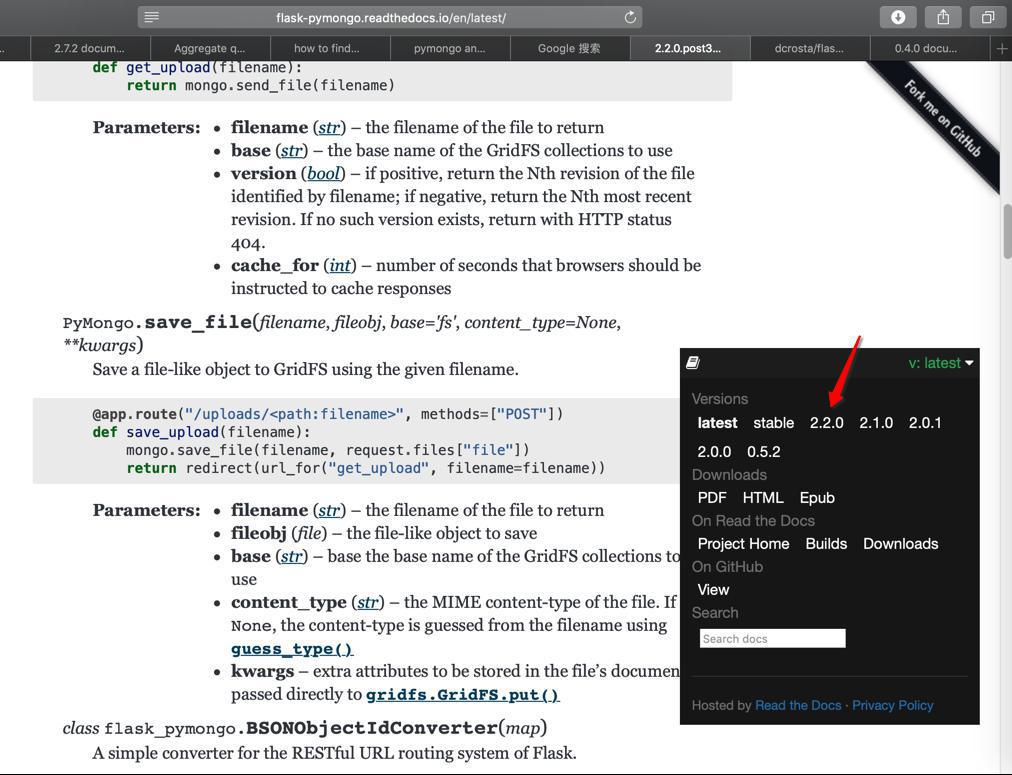Viewport: 1012px width, 775px height.
Task: Click the 'Versions' heading in the panel
Action: (x=720, y=399)
